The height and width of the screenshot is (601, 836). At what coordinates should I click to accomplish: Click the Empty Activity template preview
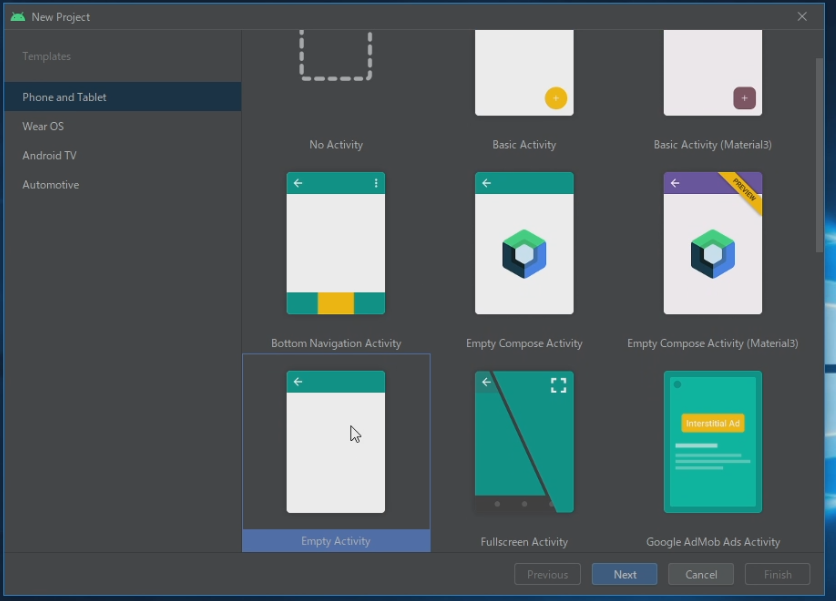pyautogui.click(x=336, y=442)
